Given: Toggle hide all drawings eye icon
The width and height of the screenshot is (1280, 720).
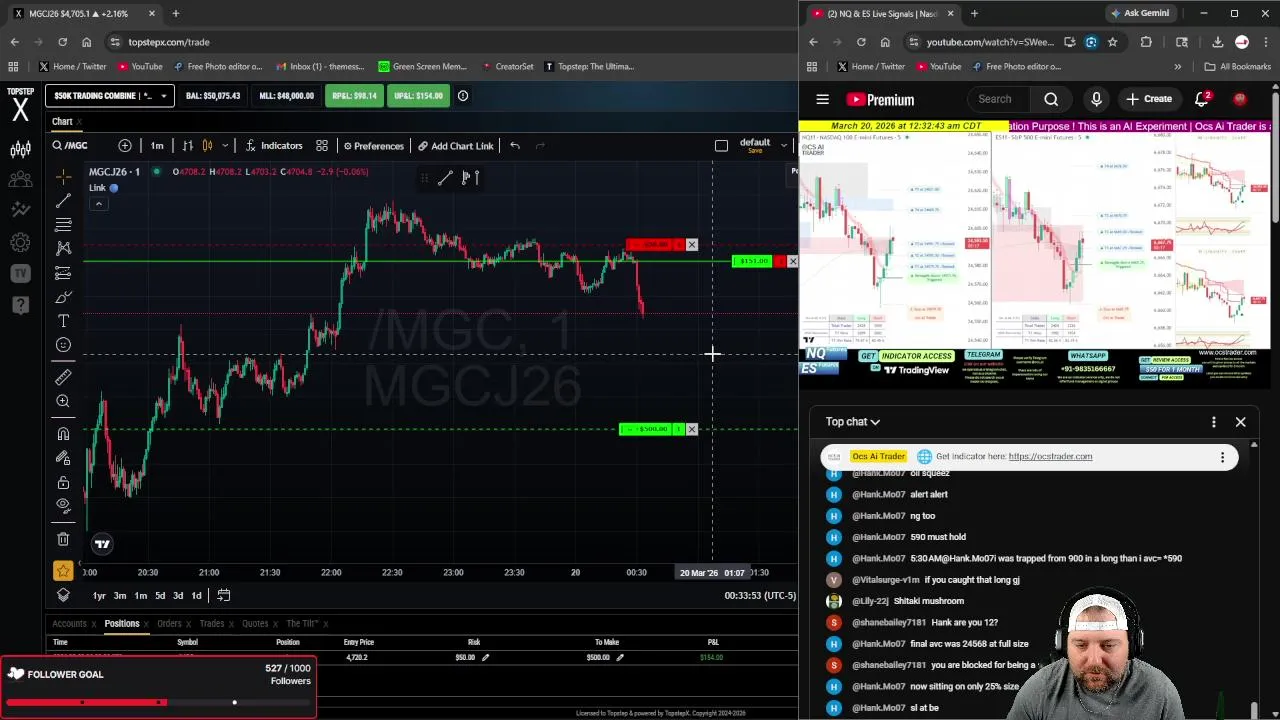Looking at the screenshot, I should click(63, 506).
